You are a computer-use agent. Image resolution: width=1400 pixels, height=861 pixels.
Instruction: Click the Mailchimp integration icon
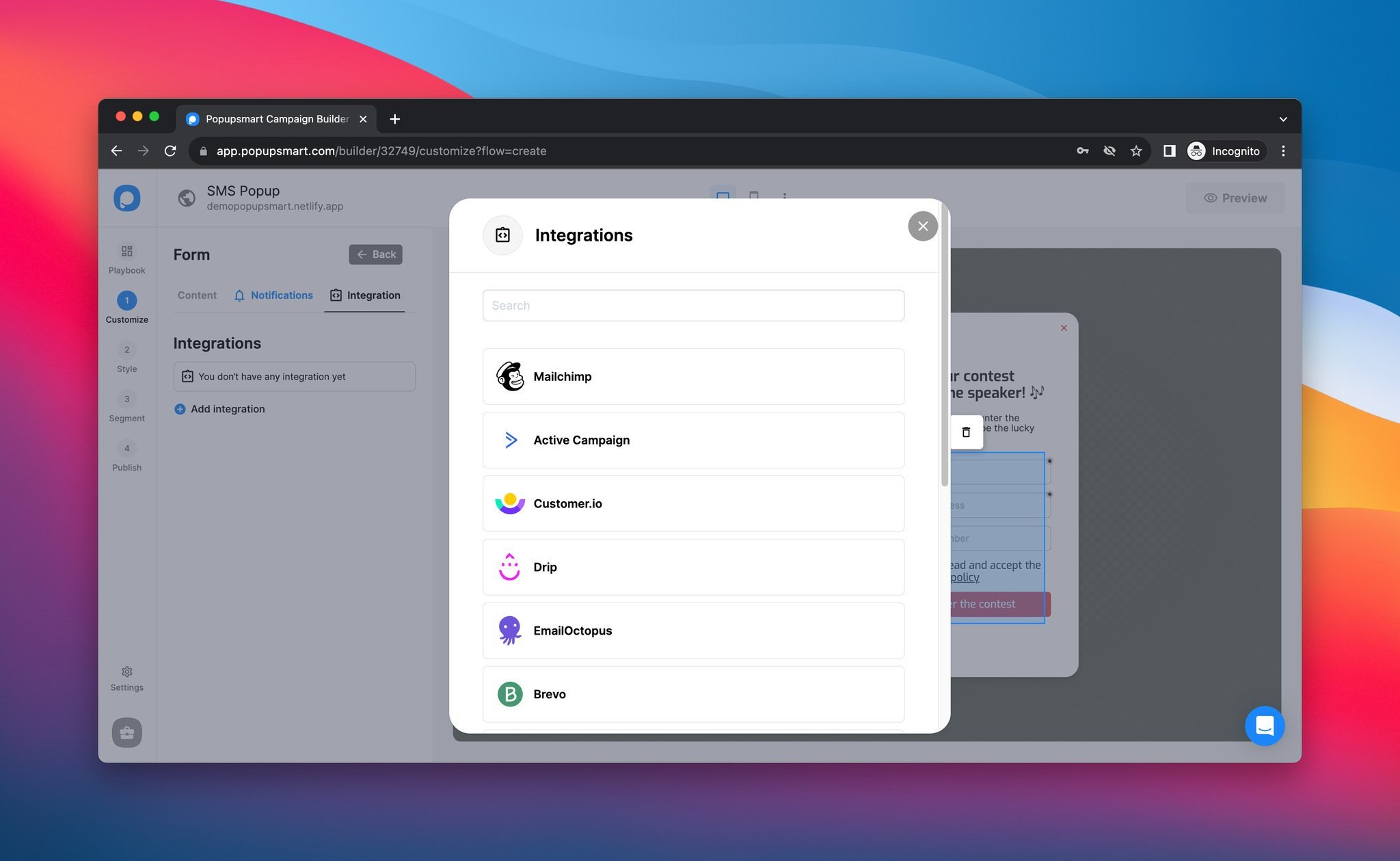pos(510,376)
